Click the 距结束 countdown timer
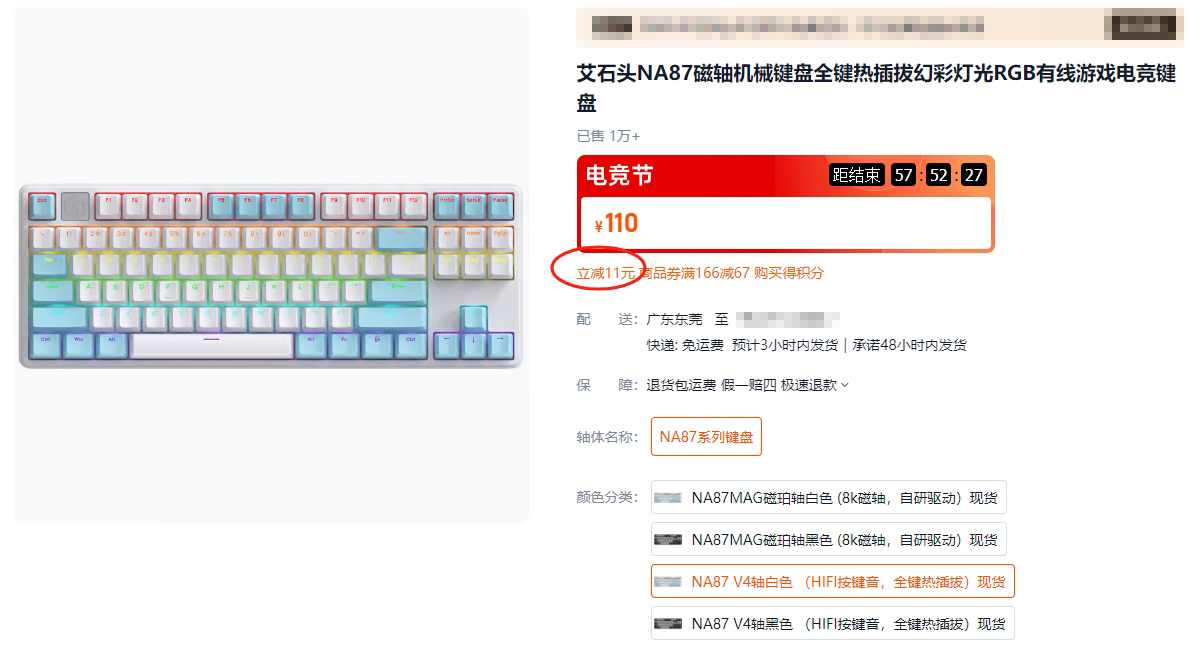 coord(908,175)
